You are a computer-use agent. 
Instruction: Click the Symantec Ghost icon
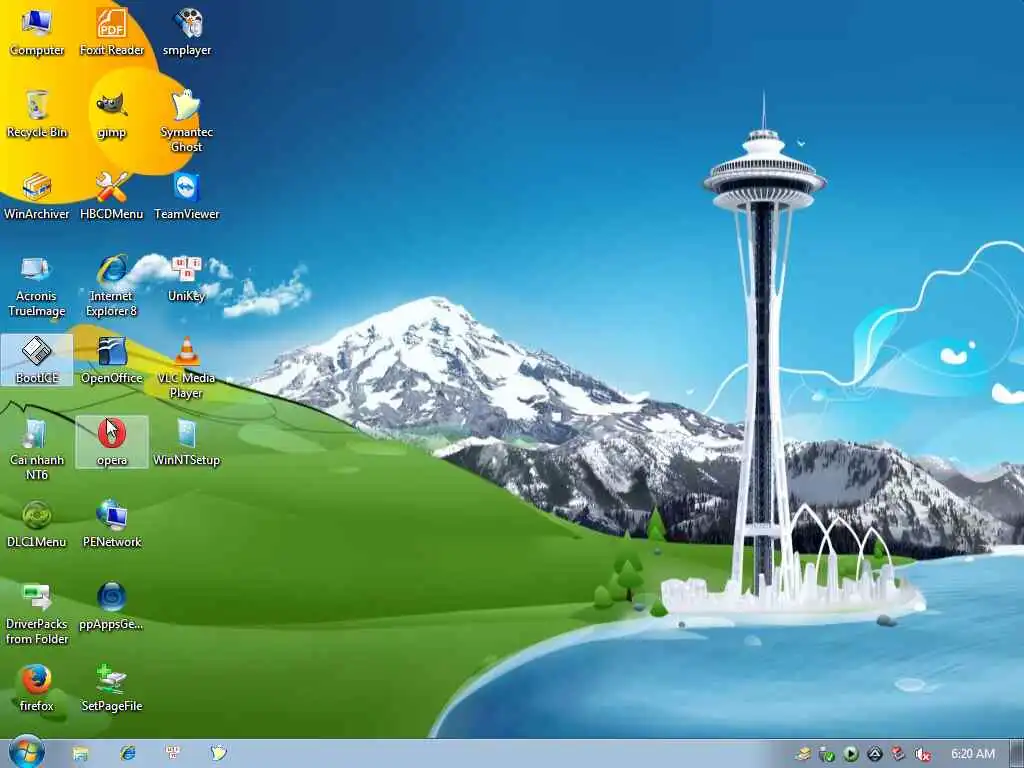click(x=187, y=121)
